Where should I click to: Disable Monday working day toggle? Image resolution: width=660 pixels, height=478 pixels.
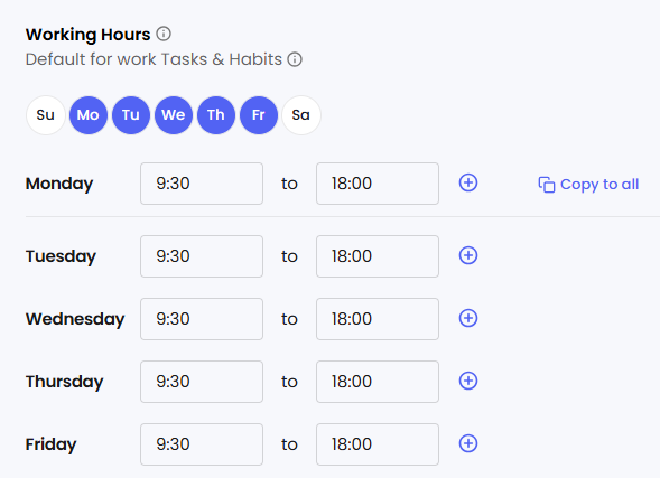click(88, 115)
